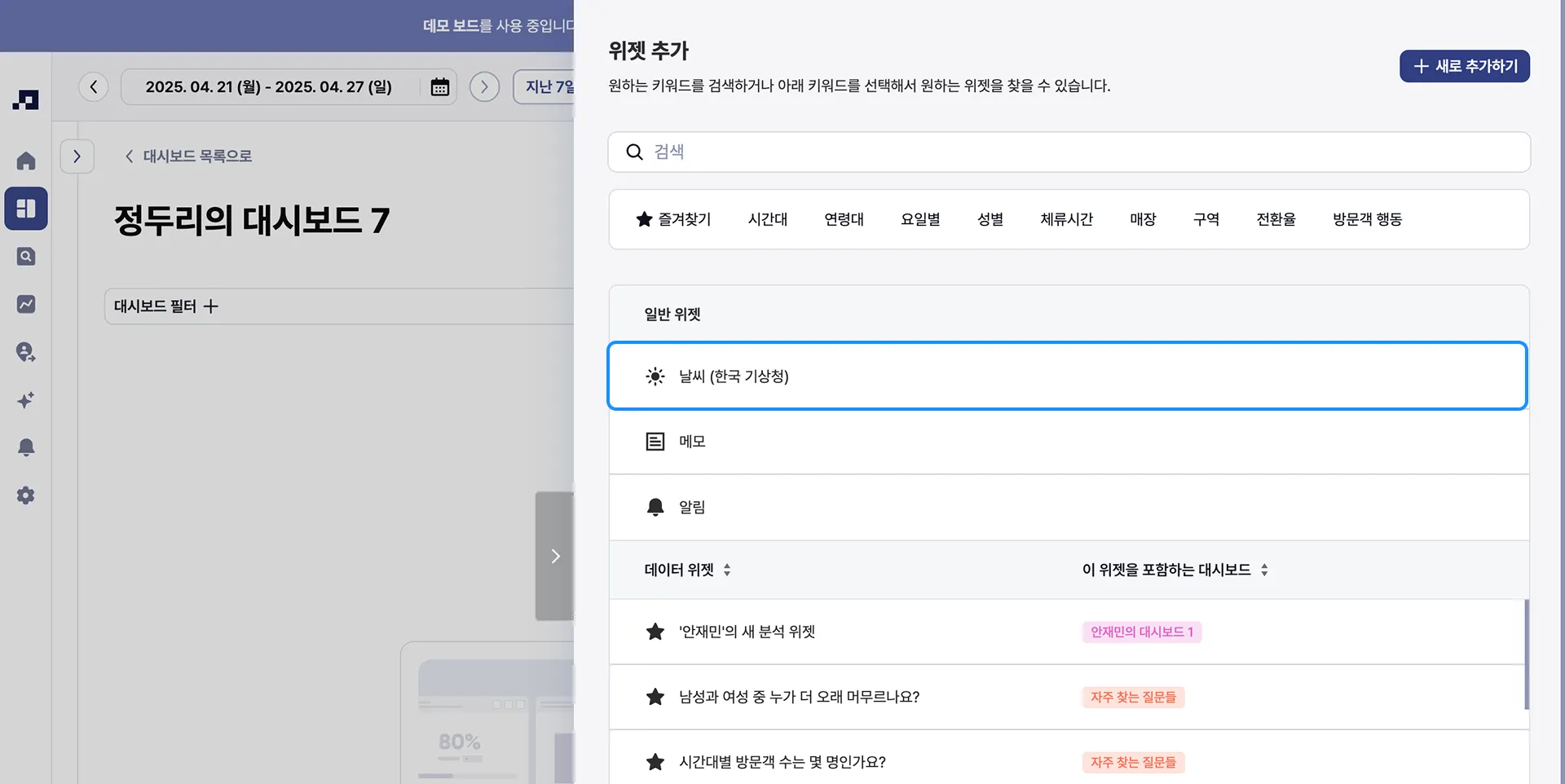
Task: Toggle favorite star on 시간대별 방문객 widget
Action: 655,762
